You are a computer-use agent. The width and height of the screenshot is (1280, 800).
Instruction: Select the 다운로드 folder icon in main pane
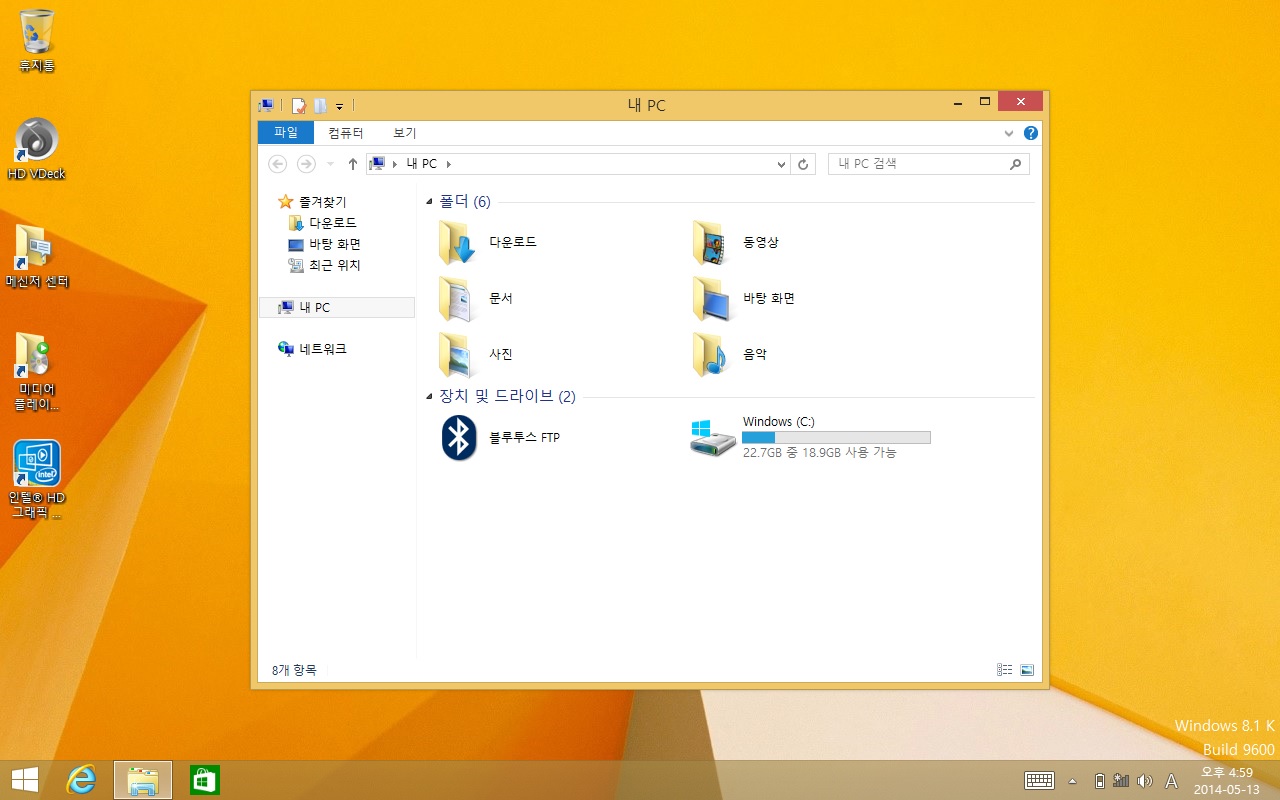click(x=456, y=242)
